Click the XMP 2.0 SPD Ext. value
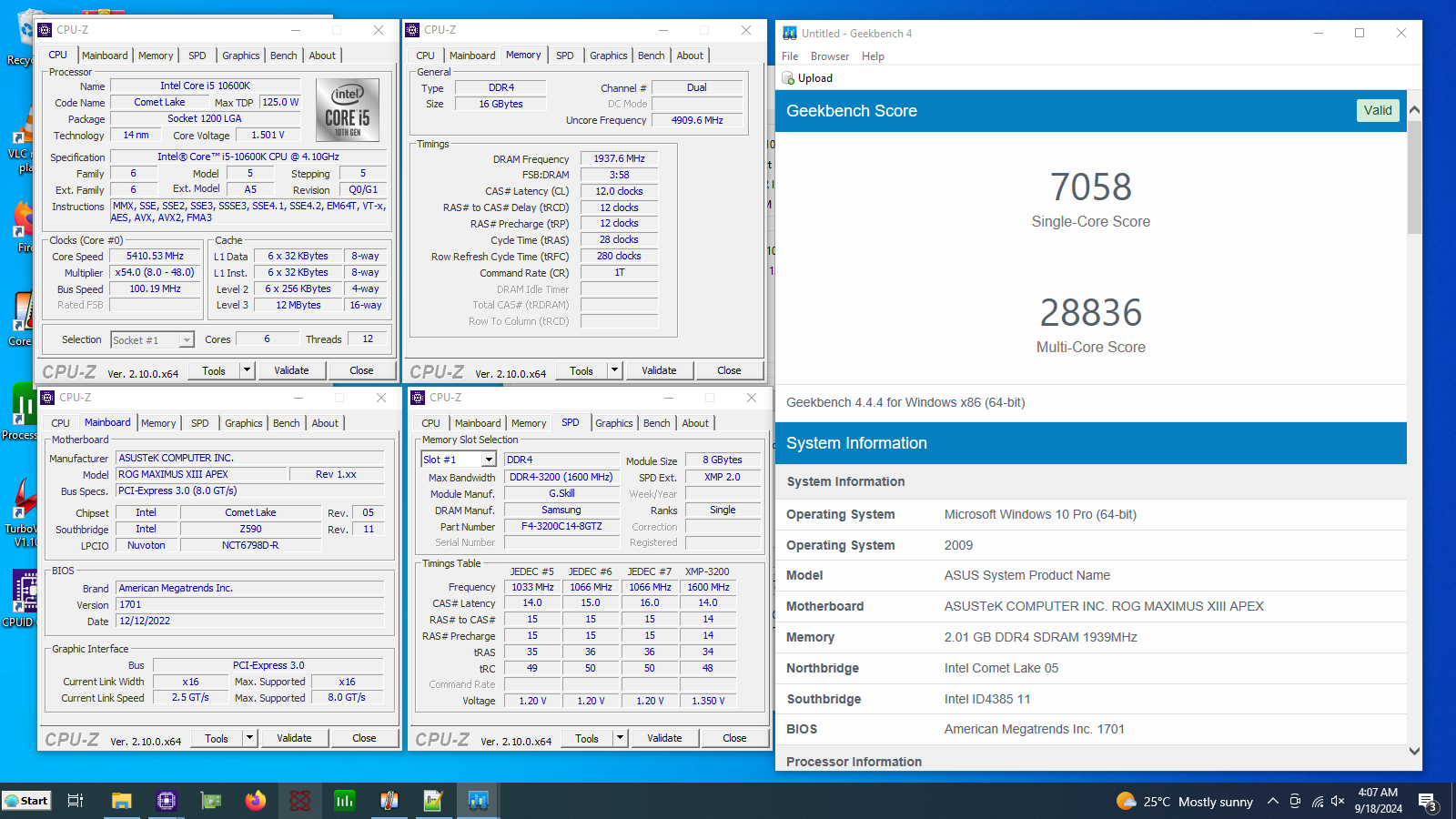Image resolution: width=1456 pixels, height=819 pixels. (x=723, y=477)
